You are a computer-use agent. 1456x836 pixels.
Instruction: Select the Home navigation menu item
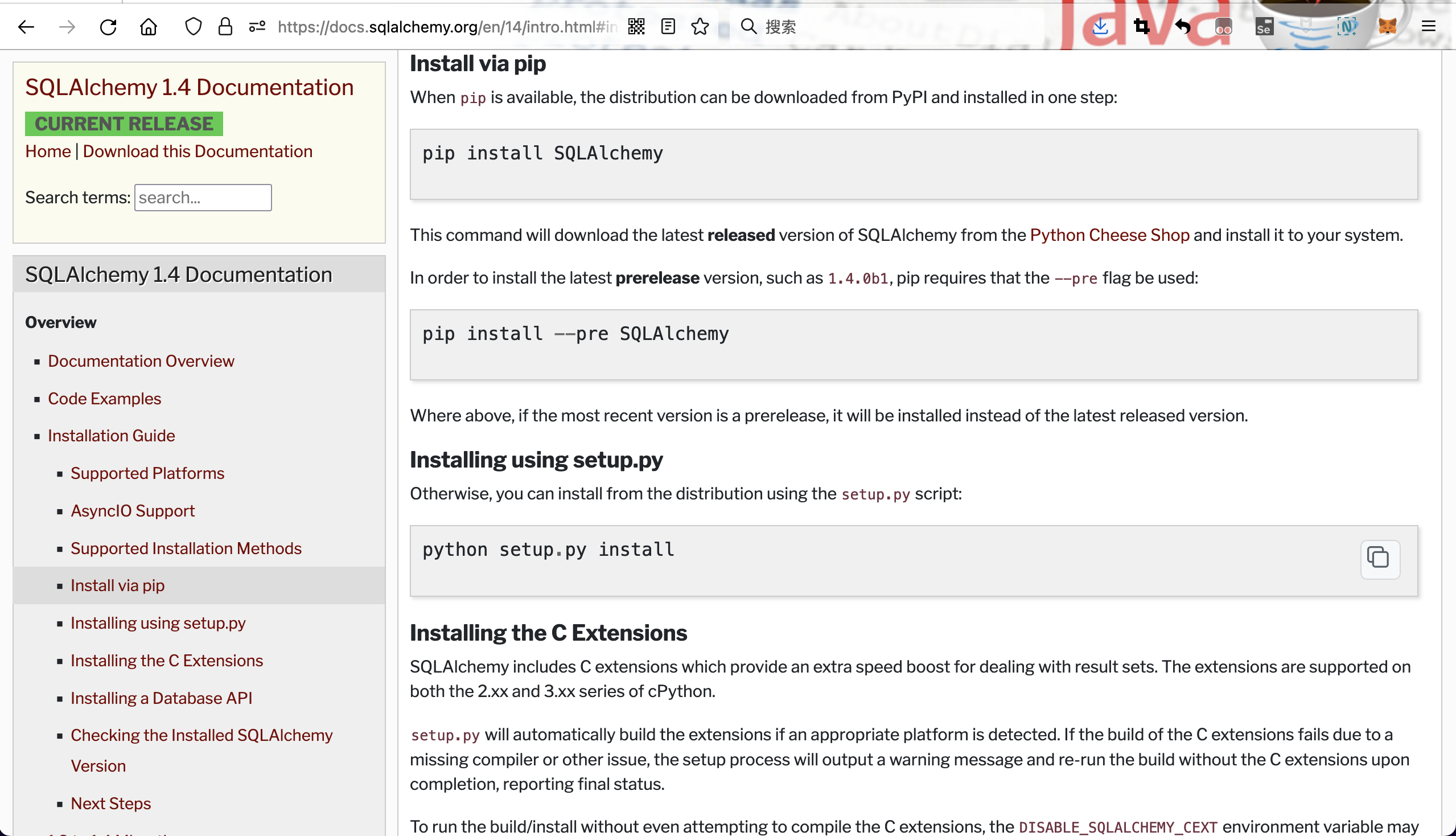(48, 151)
